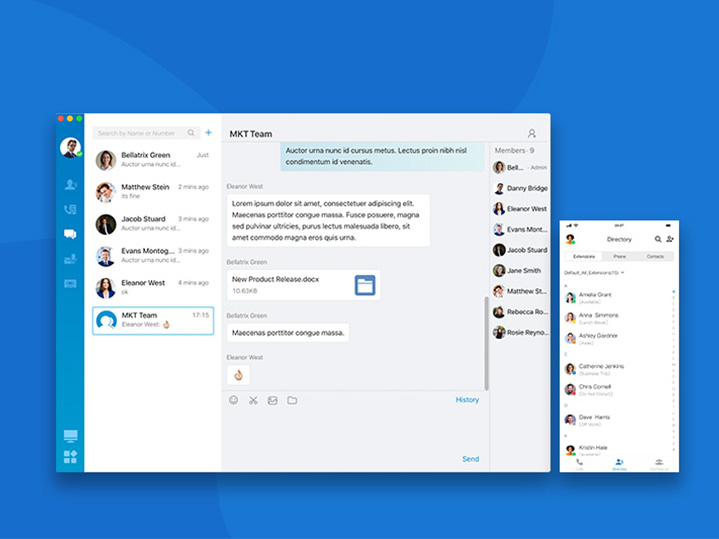719x539 pixels.
Task: Select member Jane Smith
Action: (x=520, y=271)
